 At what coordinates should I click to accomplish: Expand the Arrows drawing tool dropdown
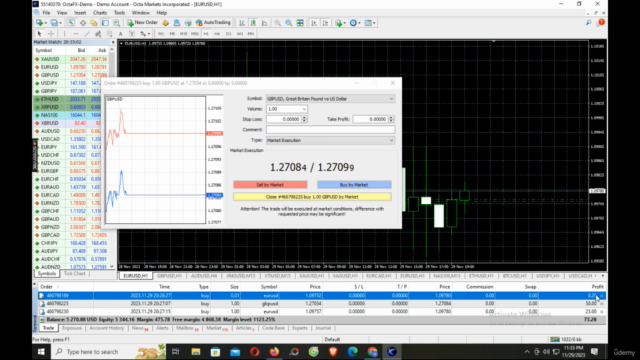click(149, 33)
